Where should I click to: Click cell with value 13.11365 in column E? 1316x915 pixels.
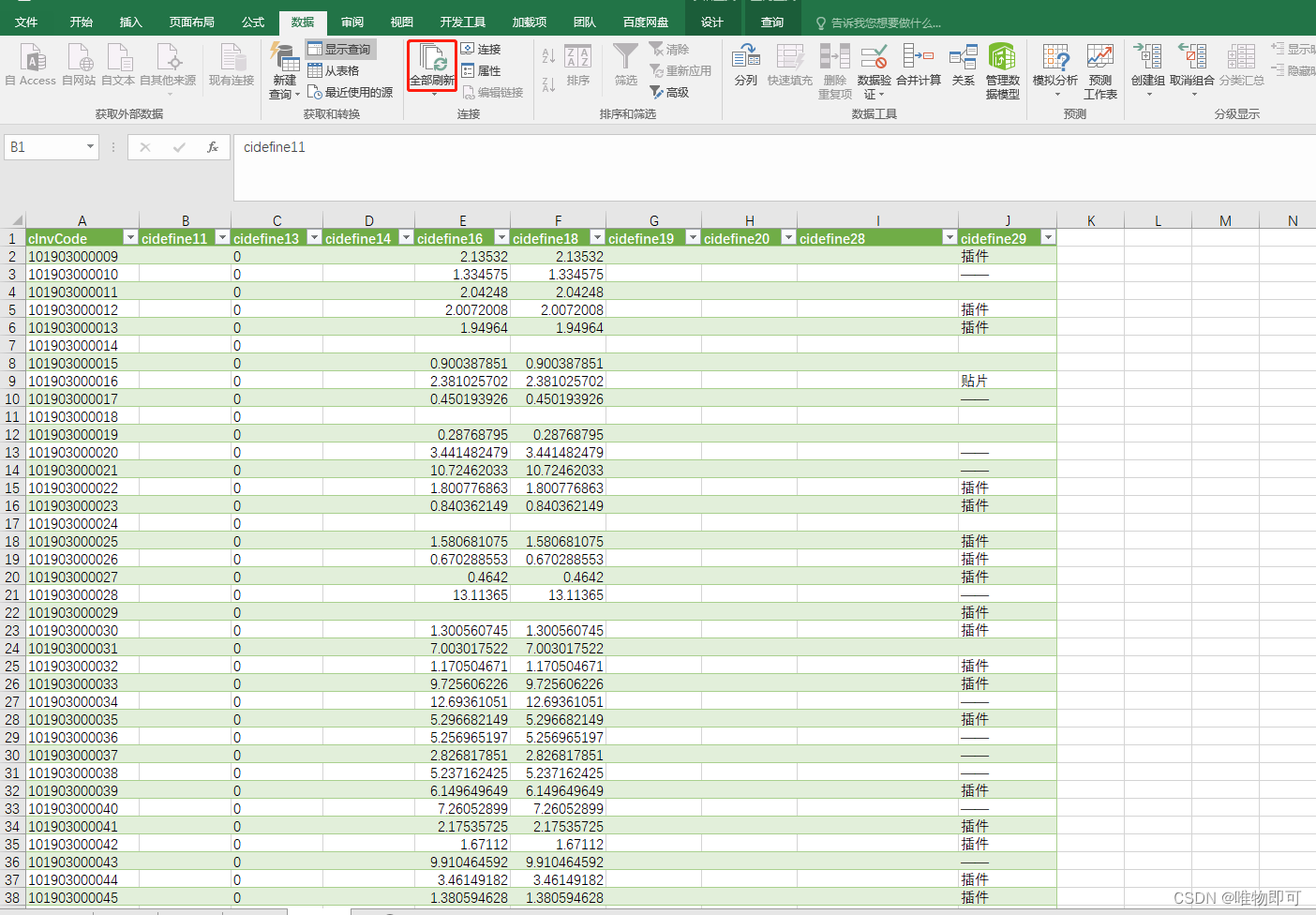click(x=462, y=594)
